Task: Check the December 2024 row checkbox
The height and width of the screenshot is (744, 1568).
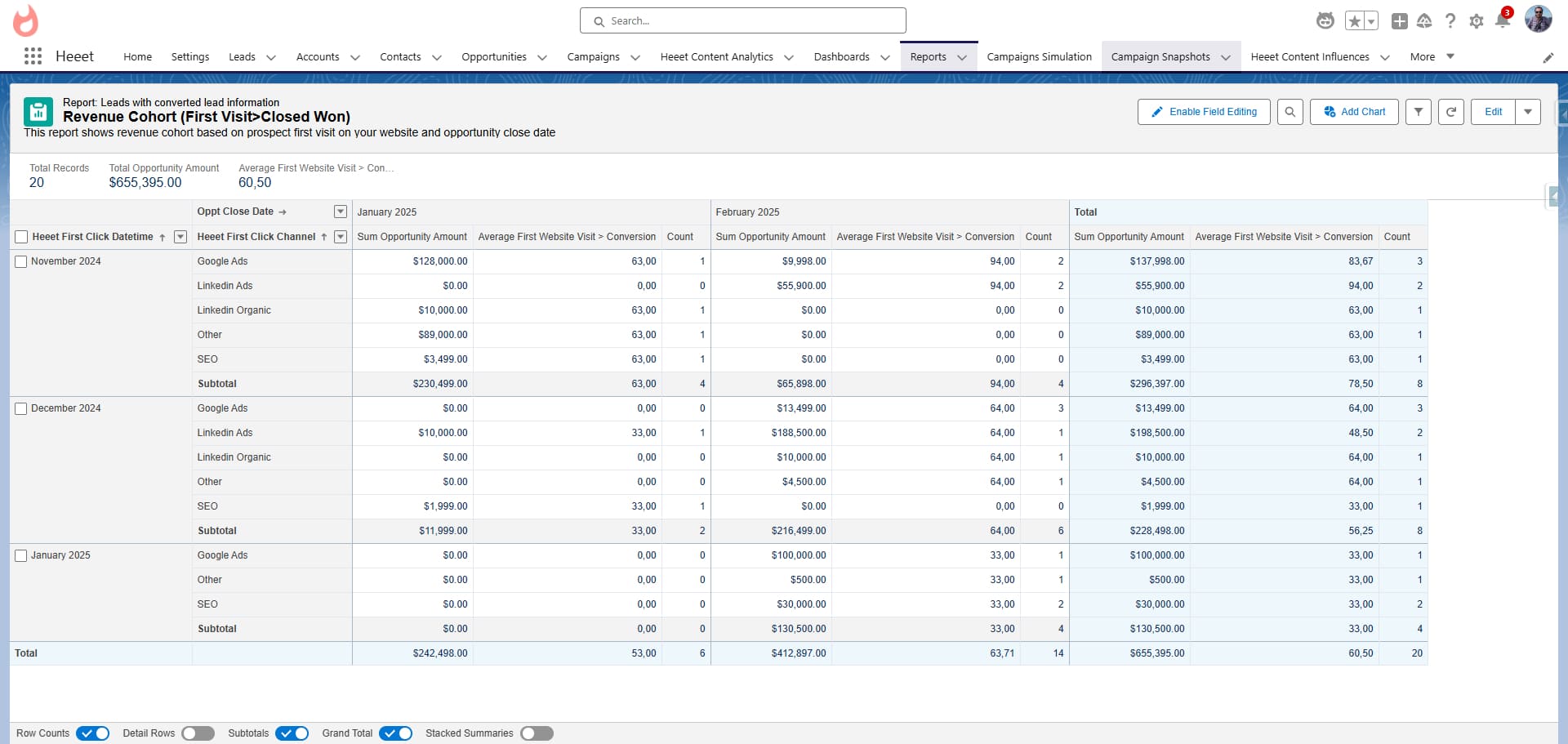Action: 21,408
